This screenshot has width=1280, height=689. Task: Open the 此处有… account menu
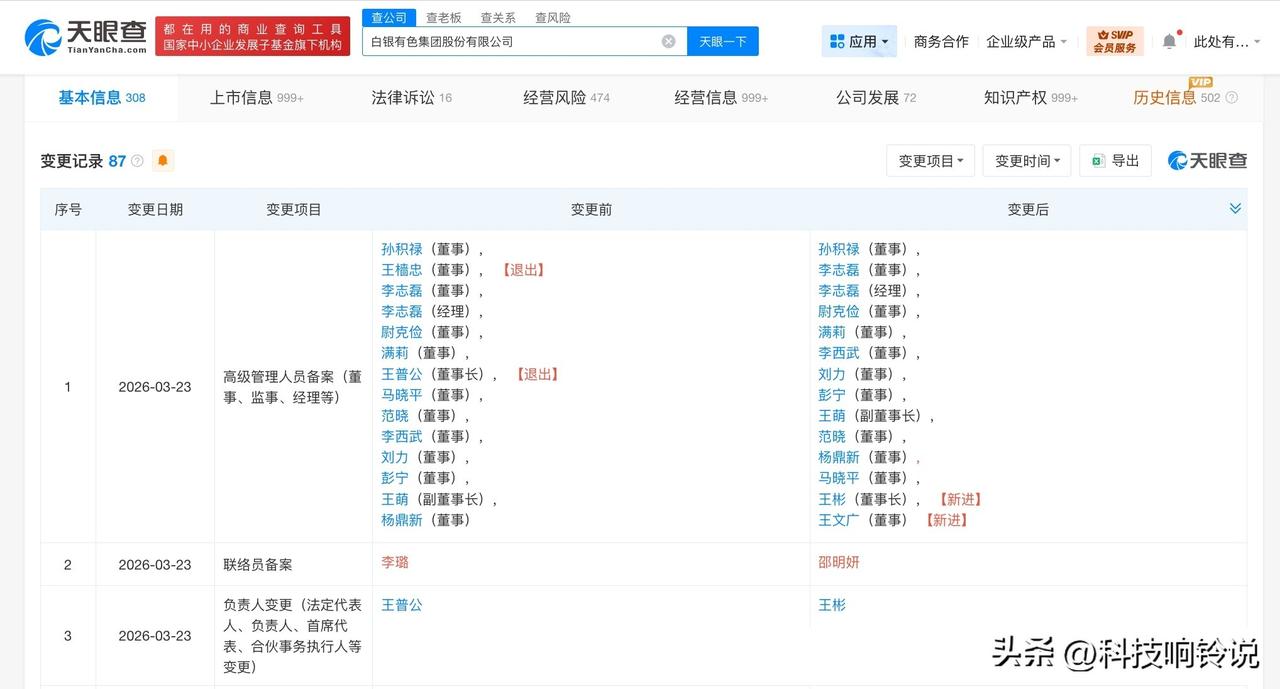(1226, 42)
